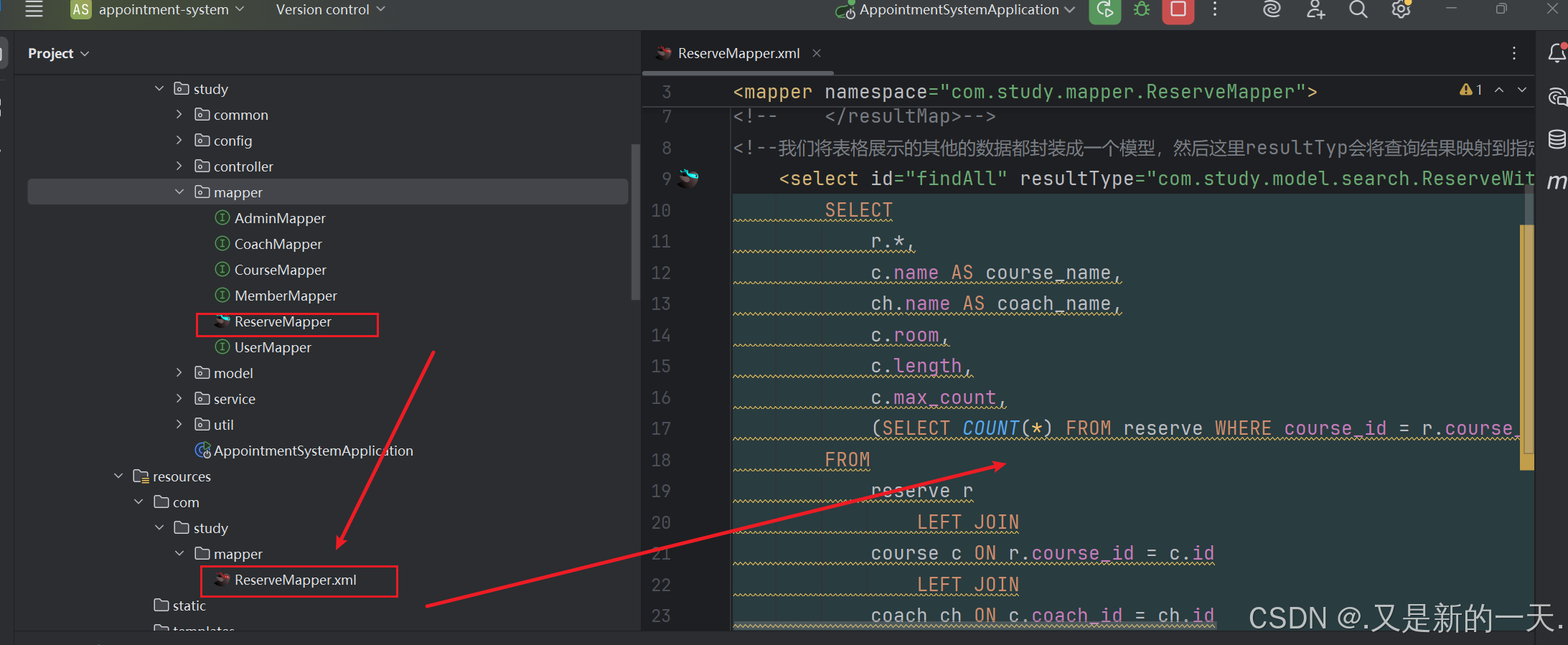Open the Version control menu
The image size is (1568, 645).
coord(330,9)
